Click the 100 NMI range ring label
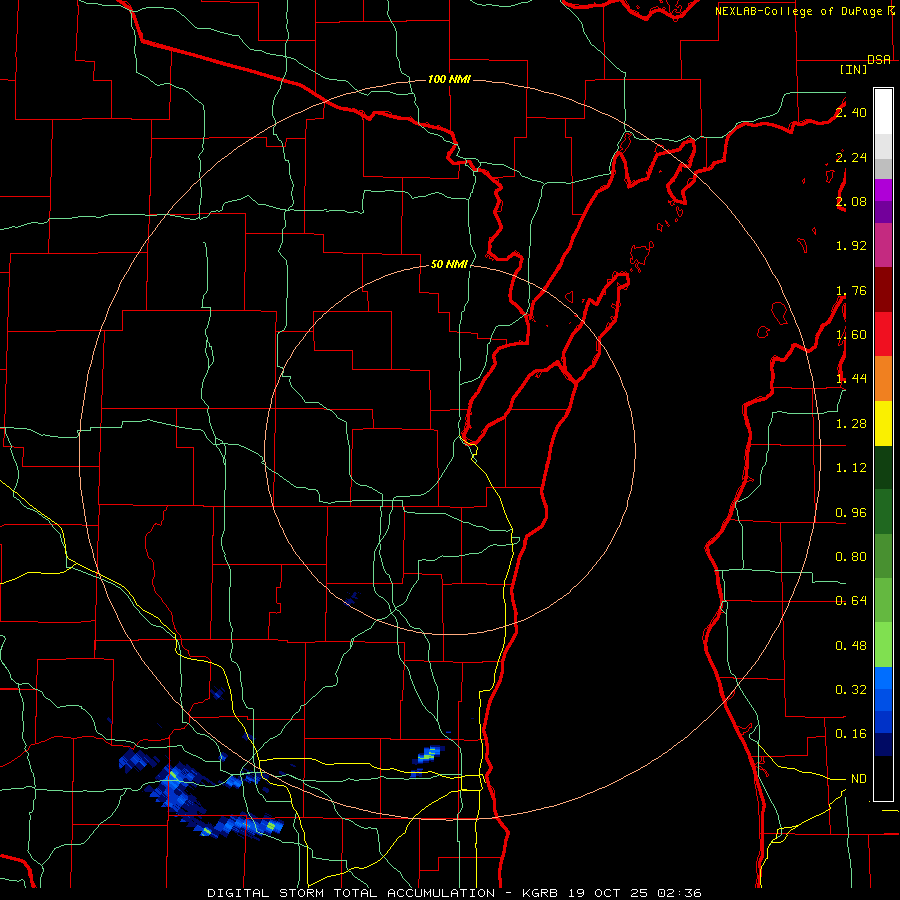This screenshot has height=900, width=900. tap(449, 79)
